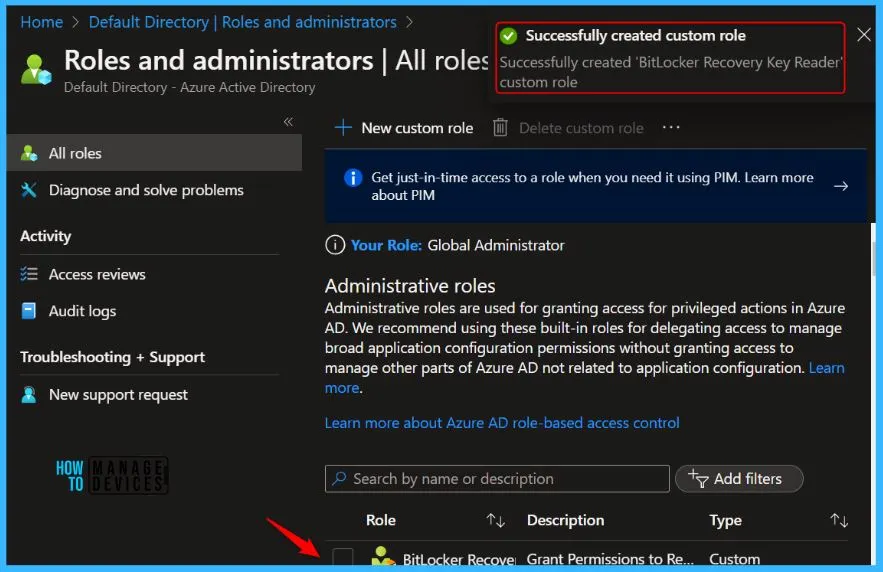Click the Your Role label
Image resolution: width=883 pixels, height=572 pixels.
386,245
